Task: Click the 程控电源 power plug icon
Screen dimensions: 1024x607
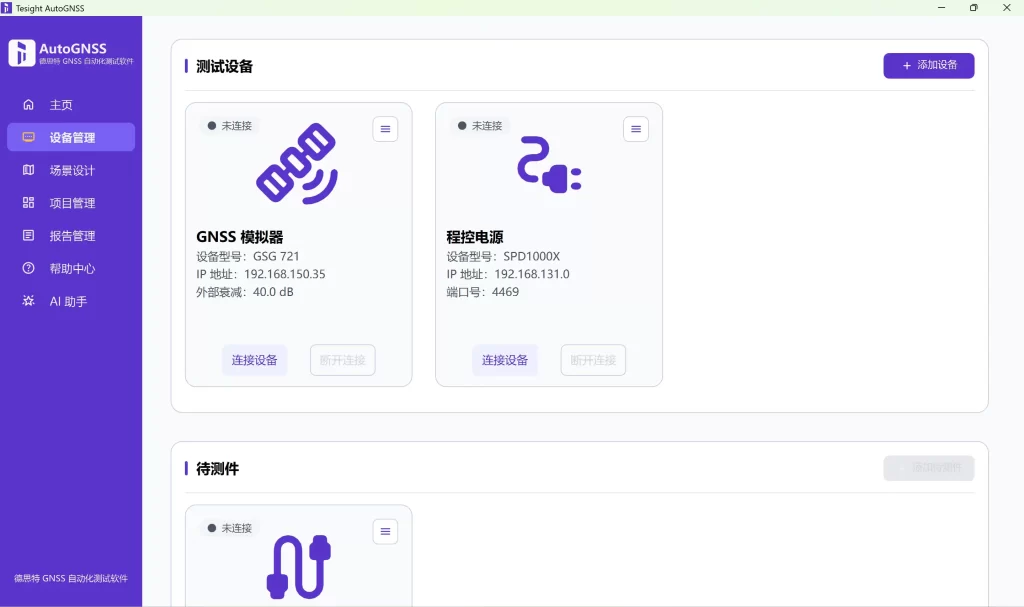Action: [549, 164]
